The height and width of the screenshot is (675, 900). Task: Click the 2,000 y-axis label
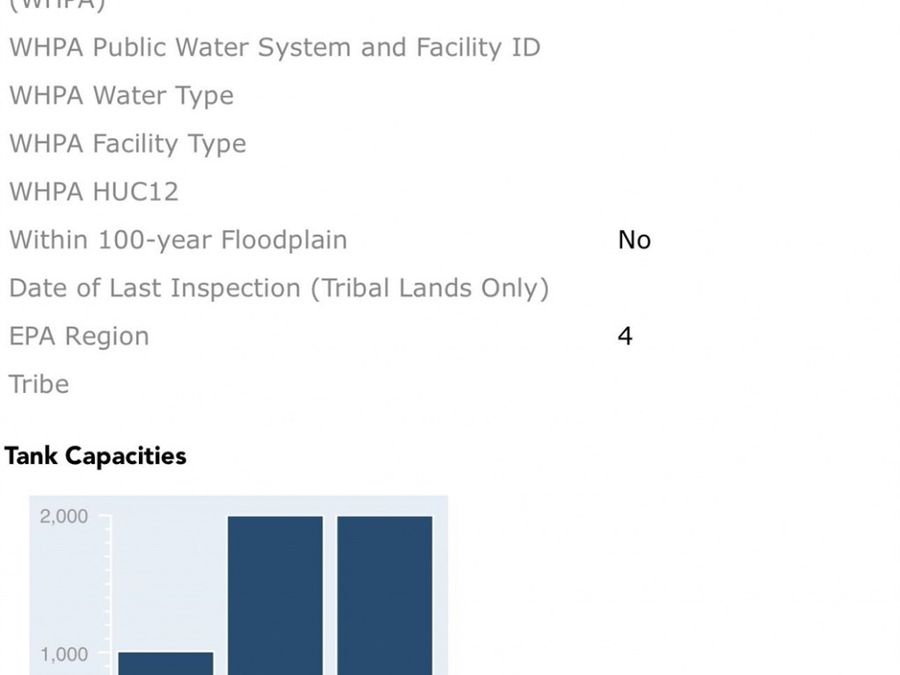(x=64, y=517)
